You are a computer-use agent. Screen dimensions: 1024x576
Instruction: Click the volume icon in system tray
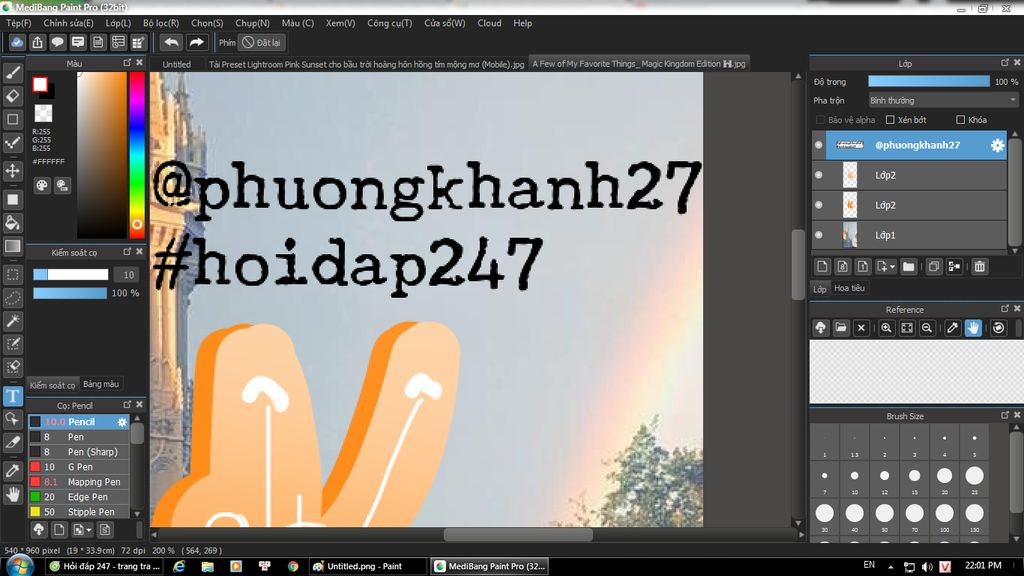927,567
